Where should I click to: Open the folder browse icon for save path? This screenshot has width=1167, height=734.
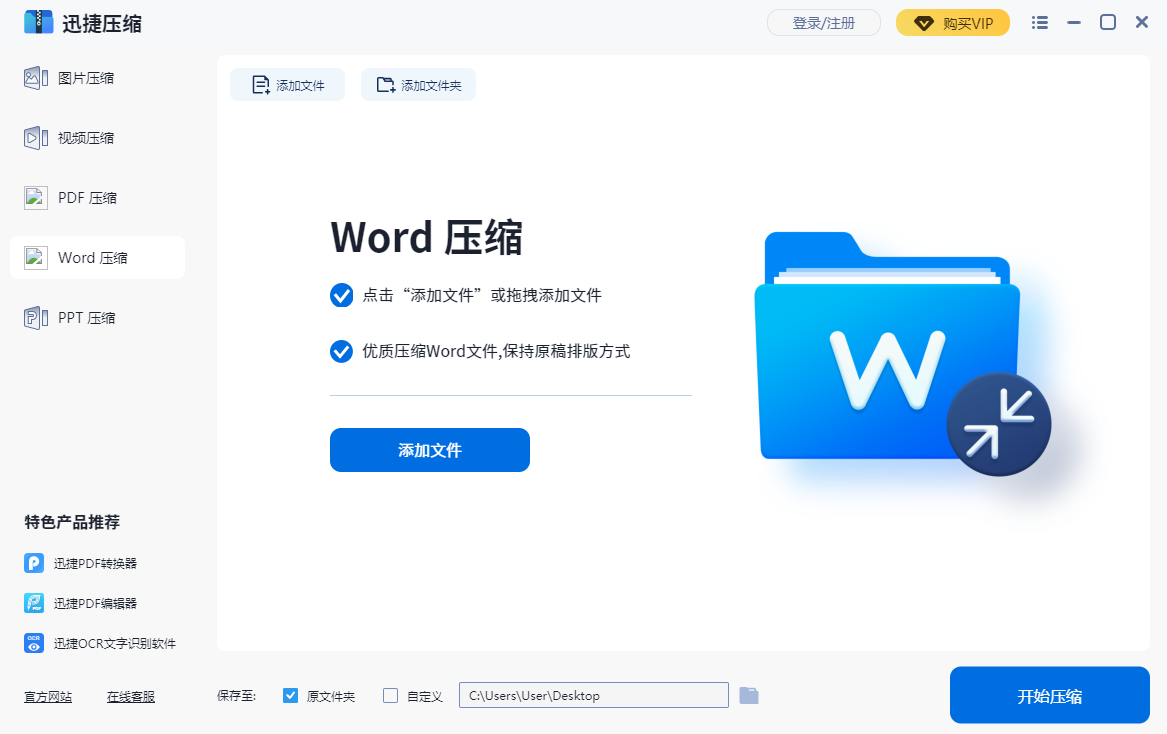[x=749, y=695]
